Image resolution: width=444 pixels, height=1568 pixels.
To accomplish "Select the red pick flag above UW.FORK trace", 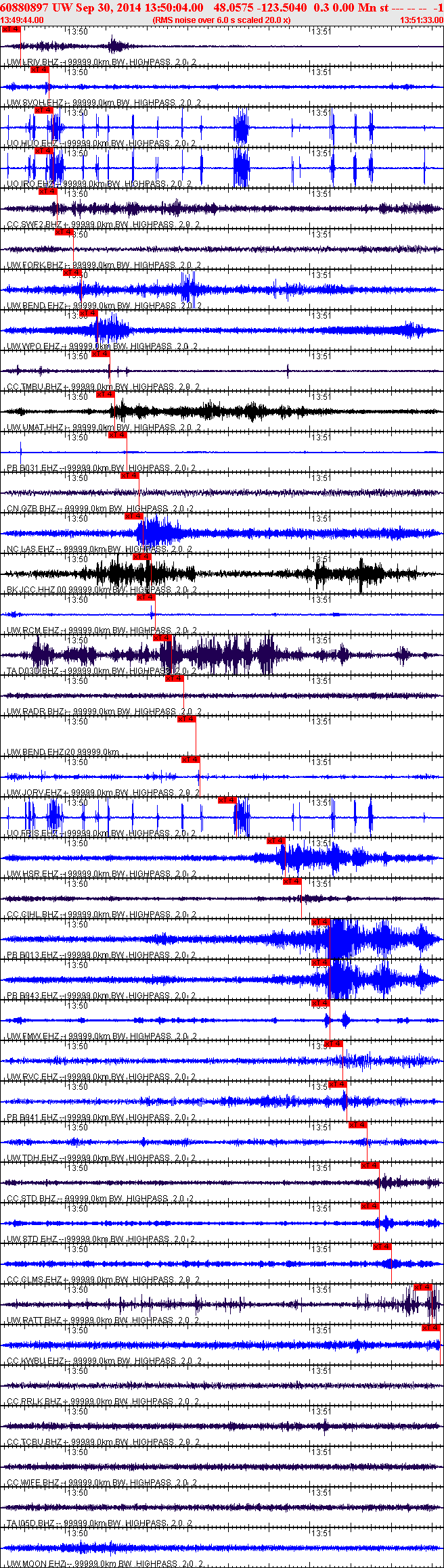I will pyautogui.click(x=64, y=232).
